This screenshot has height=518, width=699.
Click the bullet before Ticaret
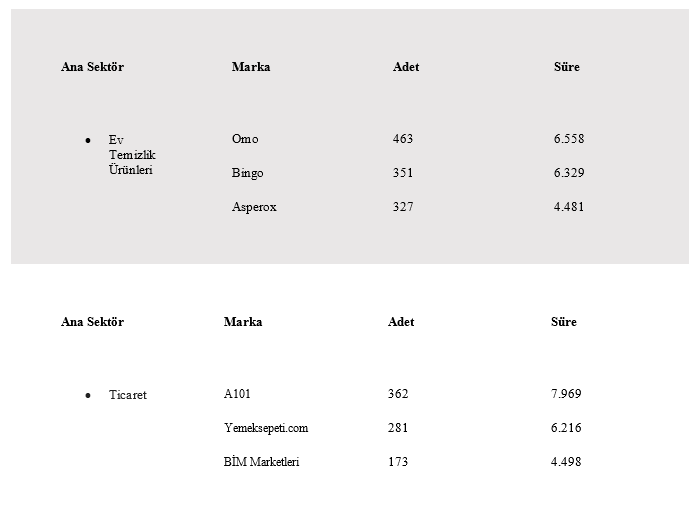[88, 395]
